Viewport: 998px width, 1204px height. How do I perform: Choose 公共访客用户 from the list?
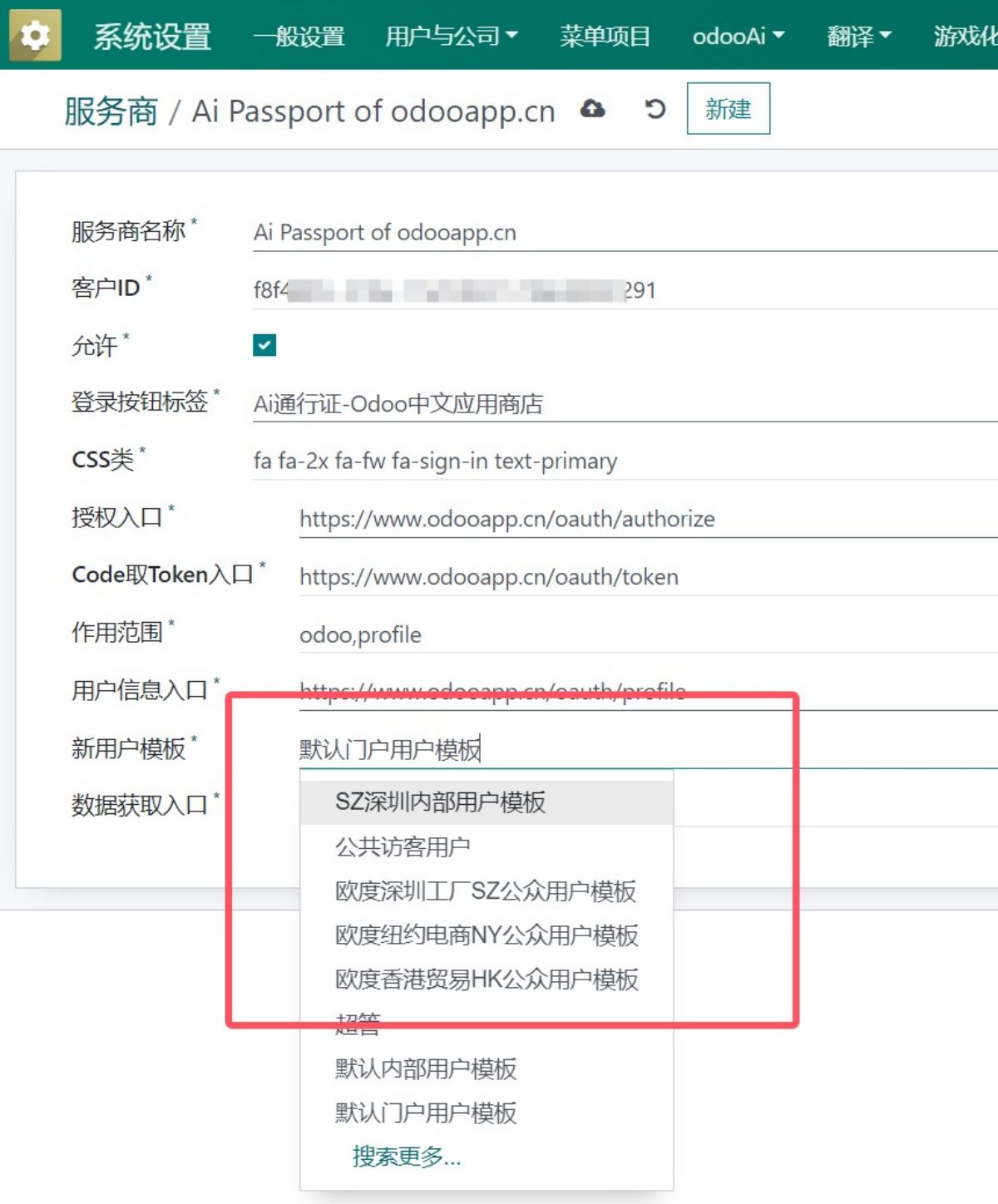pyautogui.click(x=403, y=846)
